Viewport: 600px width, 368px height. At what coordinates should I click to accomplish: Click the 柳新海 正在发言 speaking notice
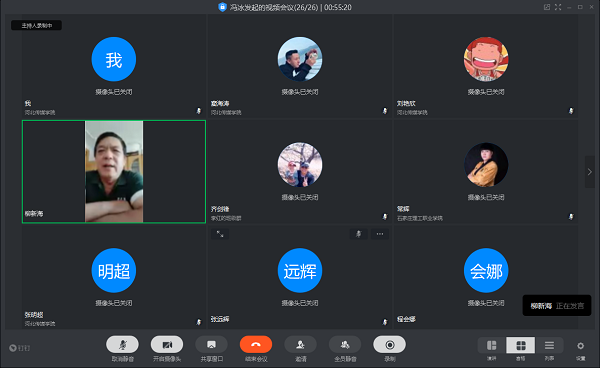coord(557,306)
